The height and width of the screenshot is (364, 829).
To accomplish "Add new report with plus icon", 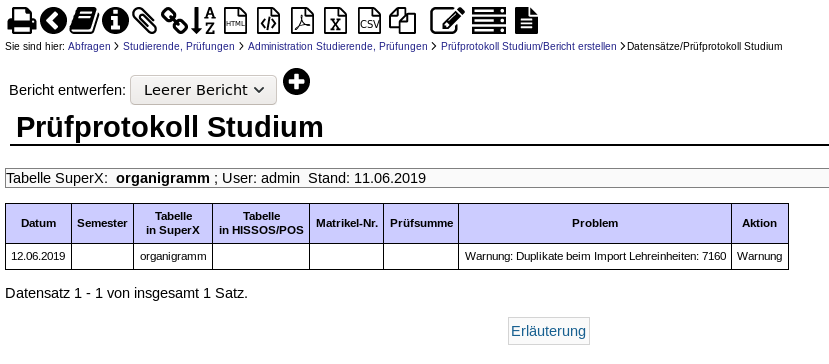I will (x=297, y=82).
